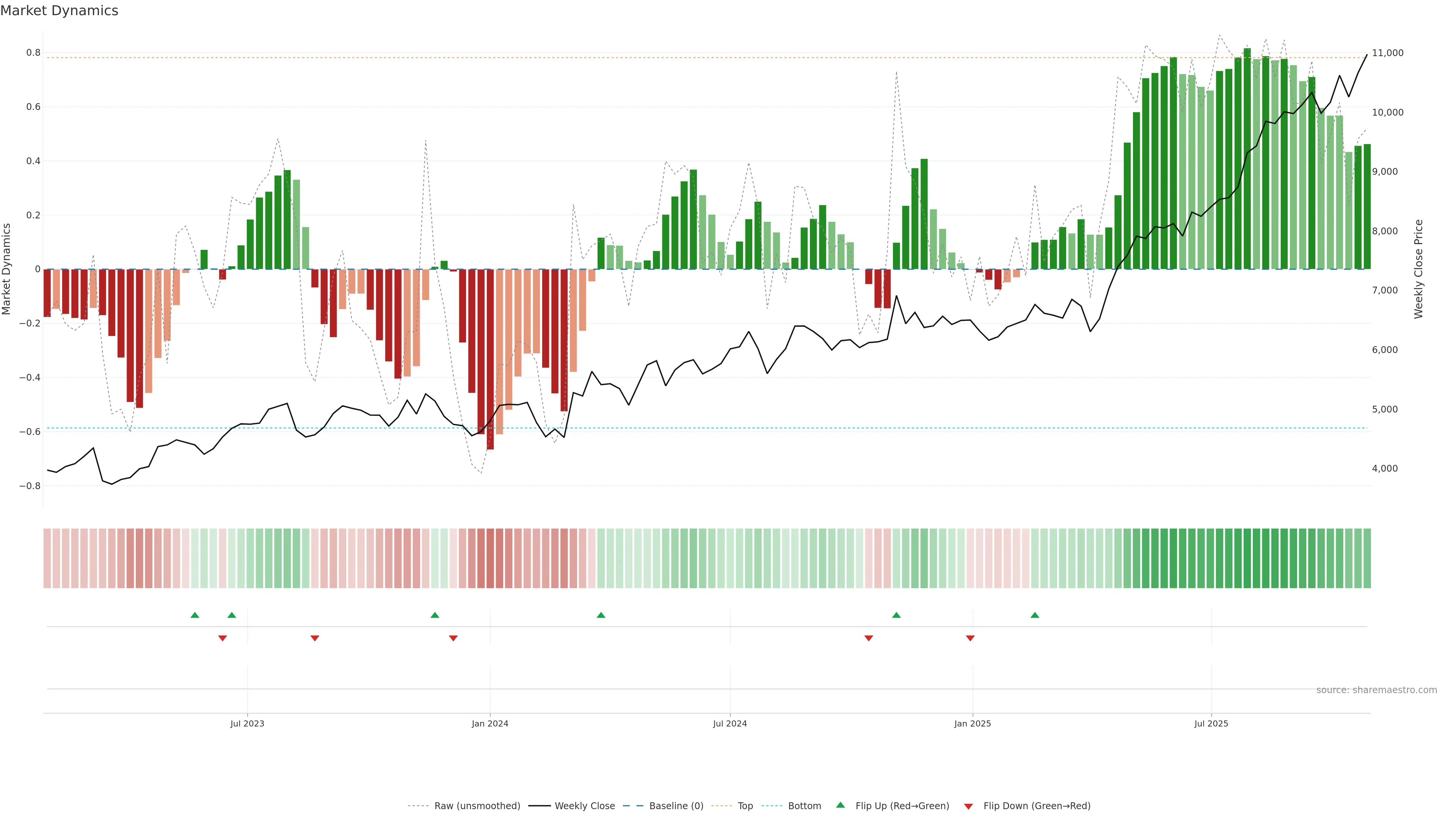Click the Flip Up green triangle legend icon

tap(840, 805)
